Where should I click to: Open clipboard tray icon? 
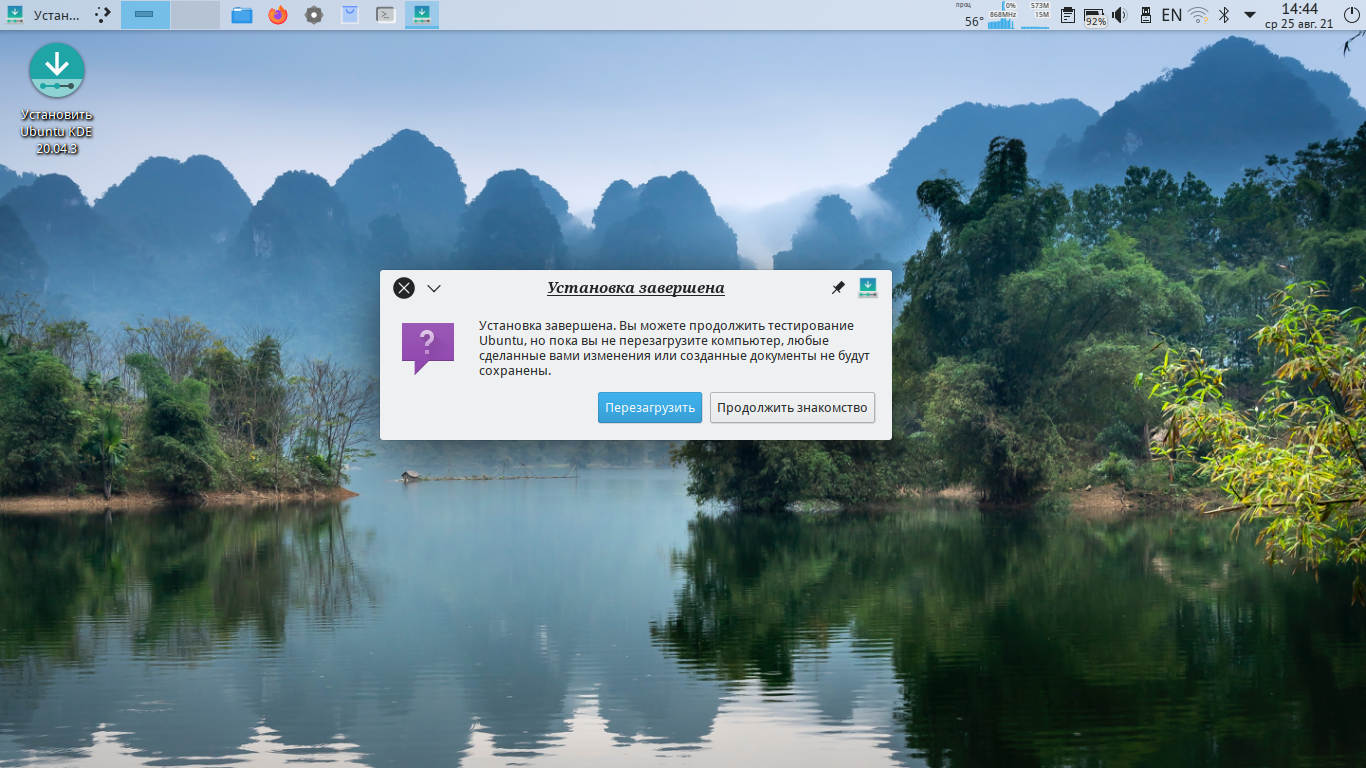[x=1068, y=15]
